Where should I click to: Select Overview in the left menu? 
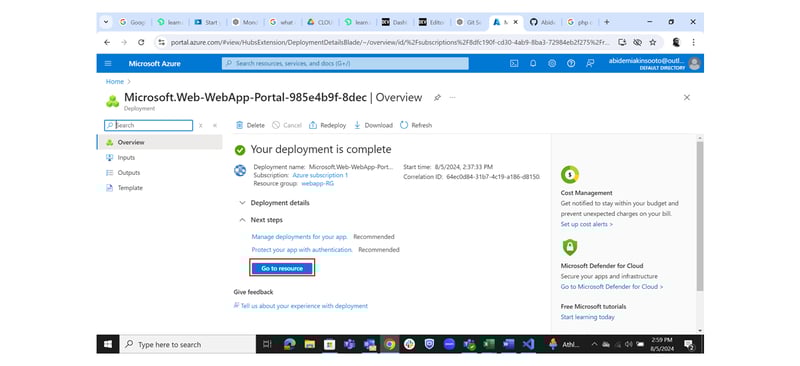tap(160, 142)
